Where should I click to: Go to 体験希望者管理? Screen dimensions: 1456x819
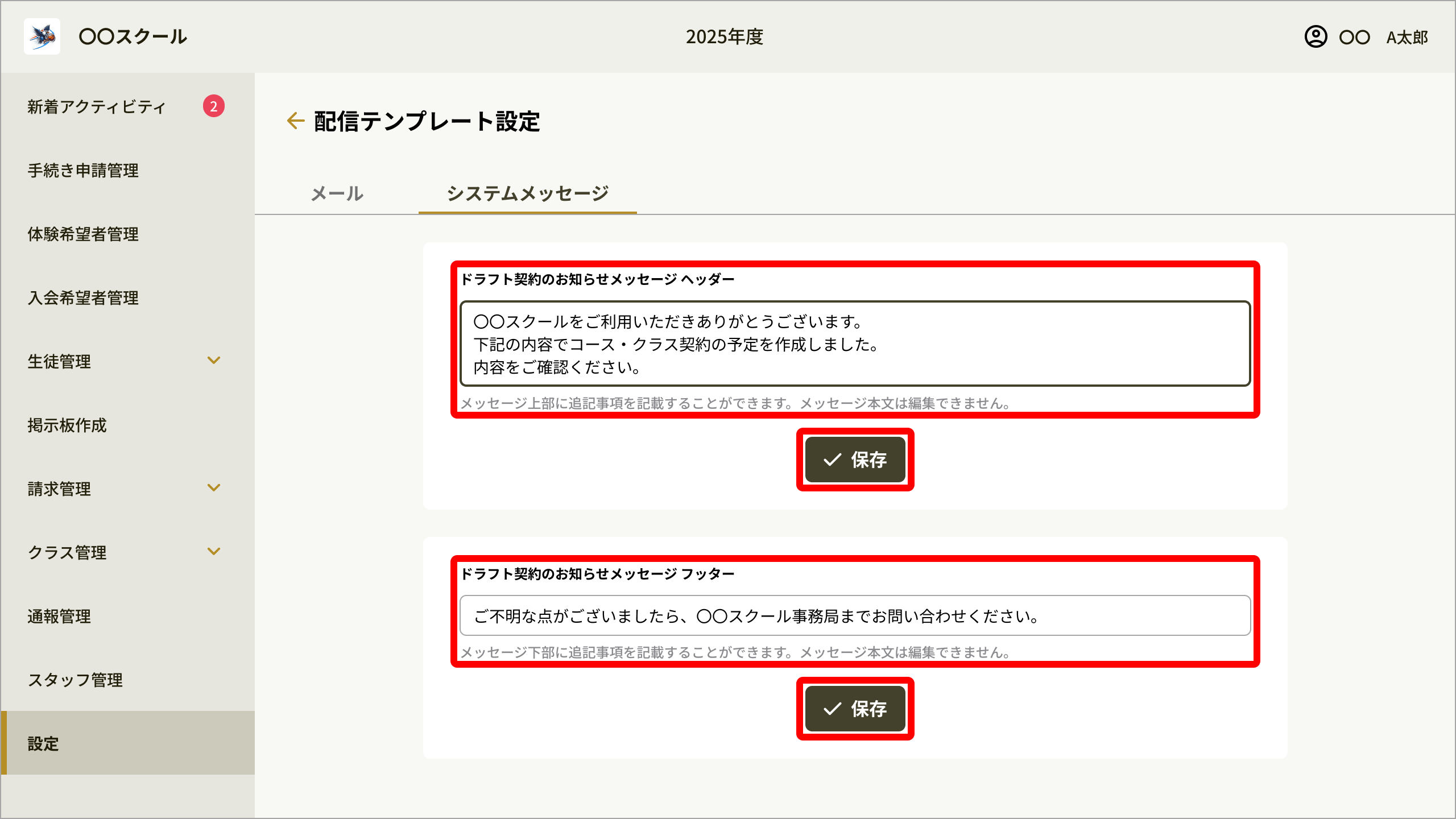point(127,234)
